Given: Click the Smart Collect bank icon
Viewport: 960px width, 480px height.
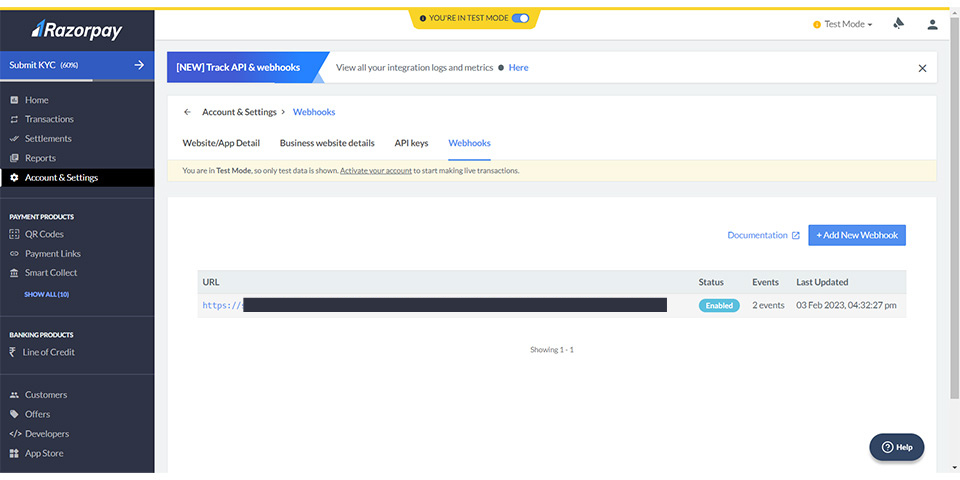Looking at the screenshot, I should pyautogui.click(x=14, y=273).
